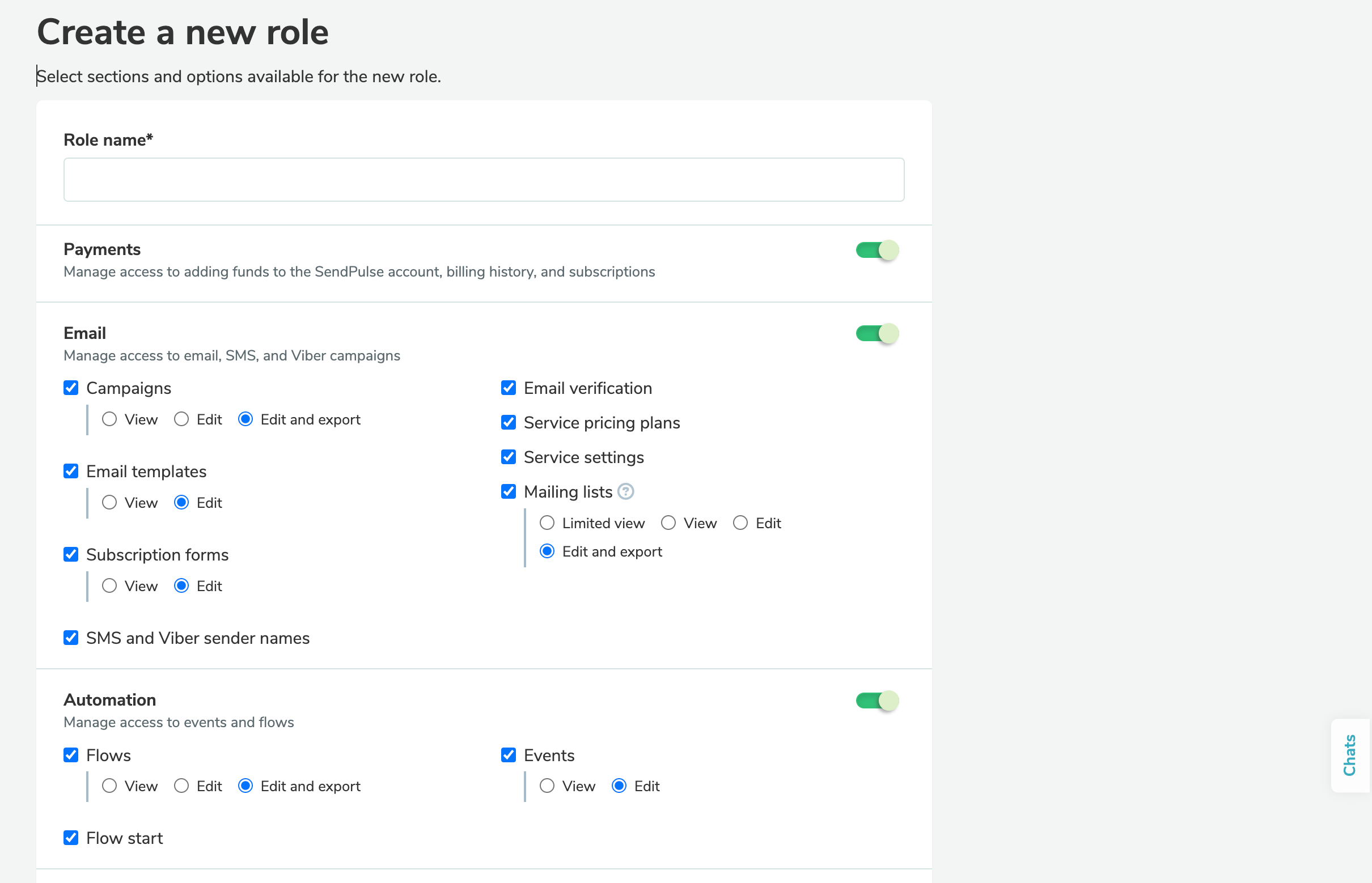
Task: Uncheck the Email verification checkbox
Action: point(508,388)
